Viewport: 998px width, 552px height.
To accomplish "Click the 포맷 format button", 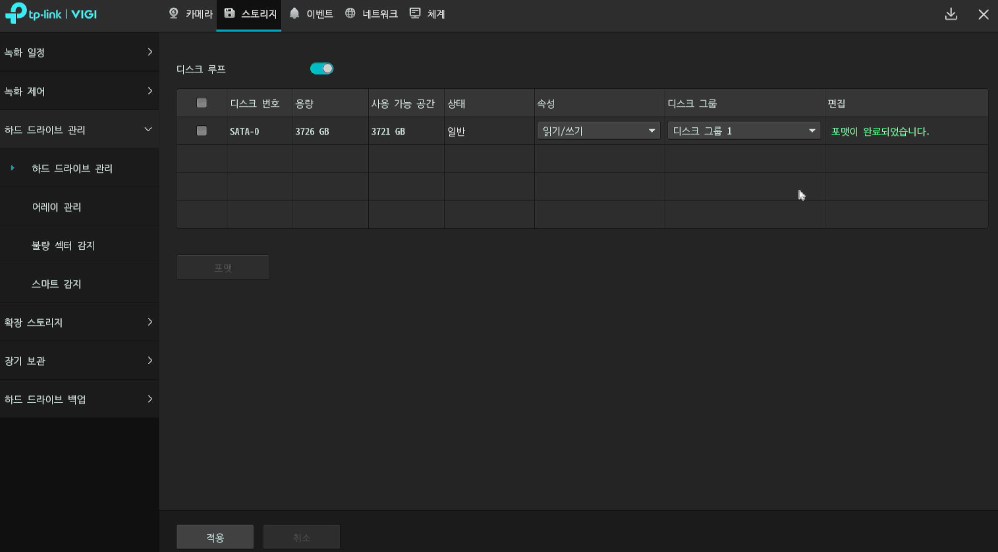I will point(222,267).
